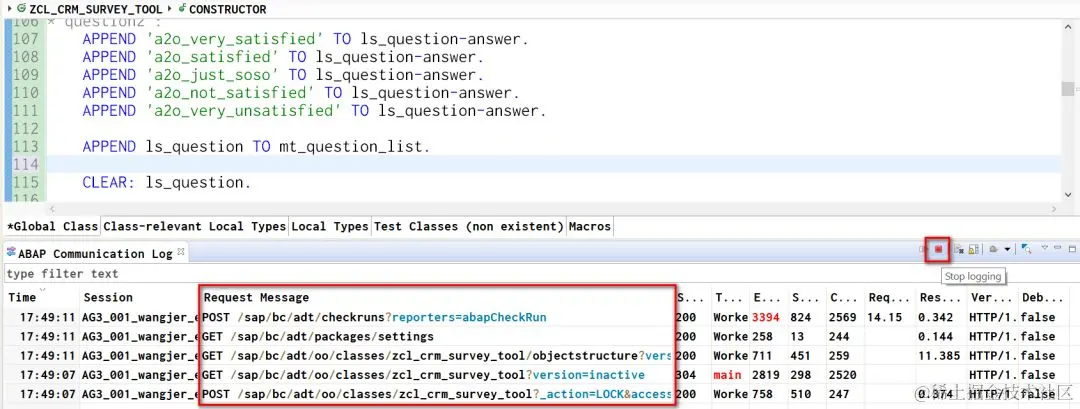Click the filter-search icon in log toolbar
The image size is (1080, 409).
pyautogui.click(x=1026, y=249)
